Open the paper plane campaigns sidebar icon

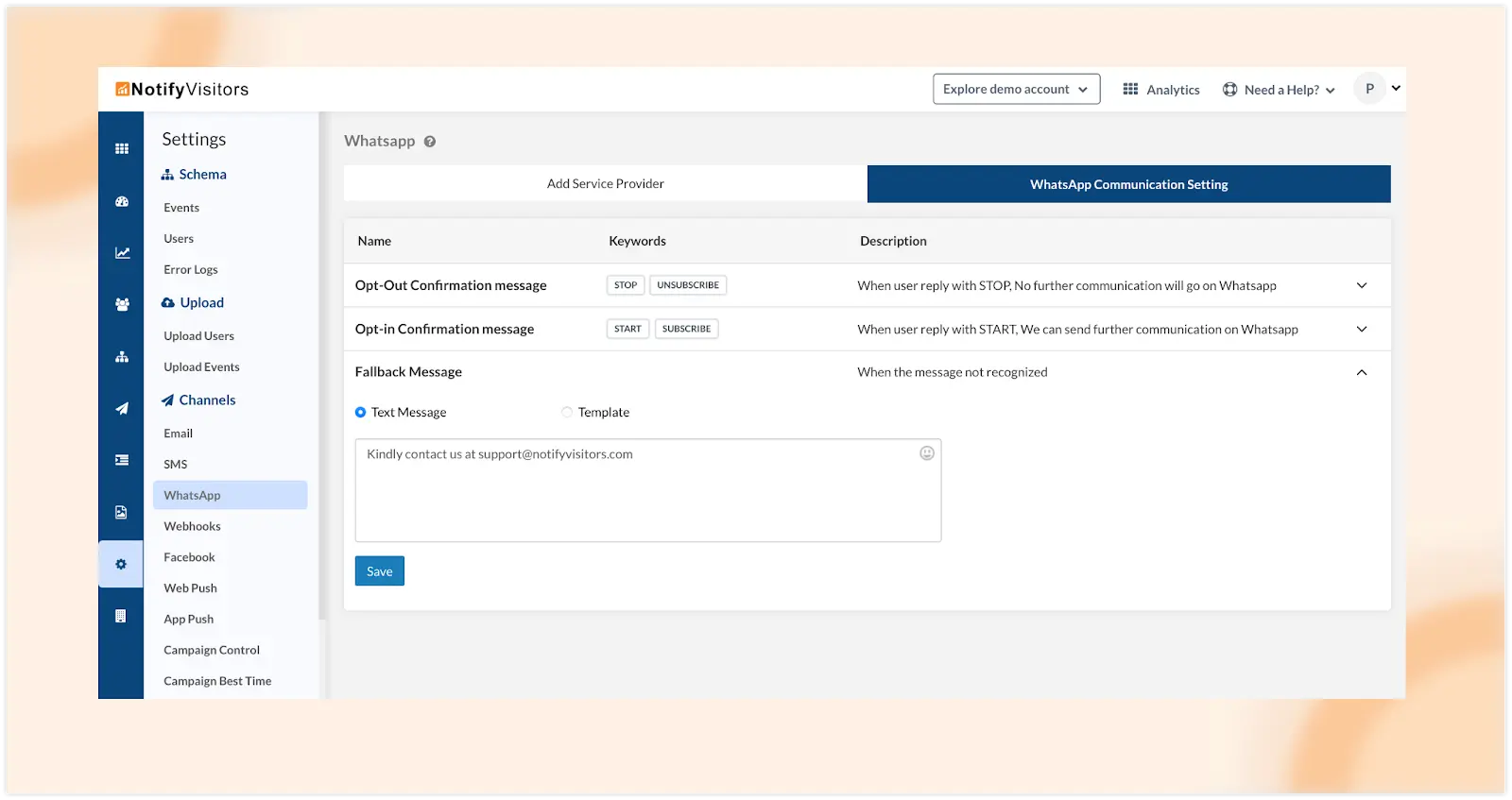coord(122,409)
